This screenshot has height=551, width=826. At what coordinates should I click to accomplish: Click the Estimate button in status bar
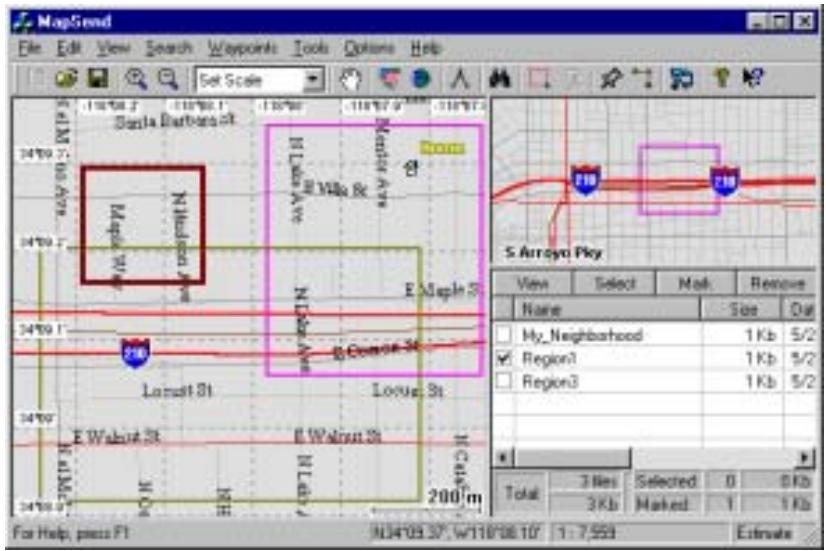pyautogui.click(x=764, y=533)
